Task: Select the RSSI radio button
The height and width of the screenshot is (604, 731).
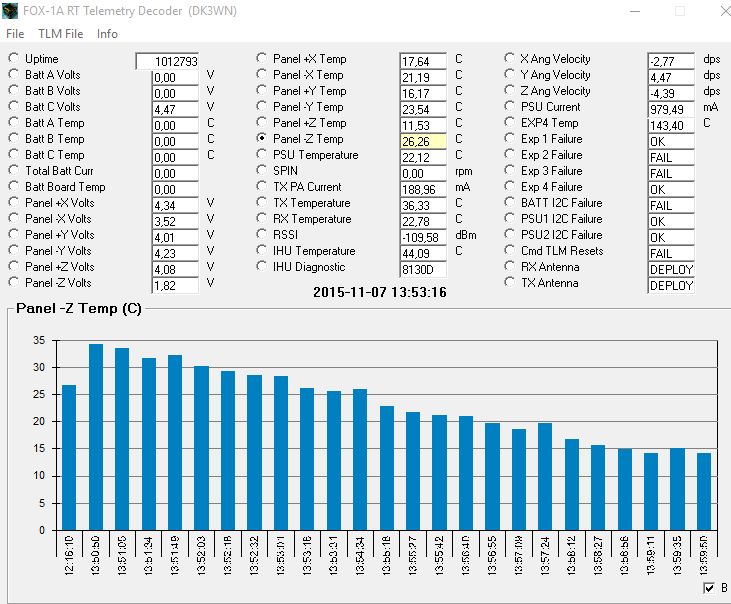Action: click(262, 234)
